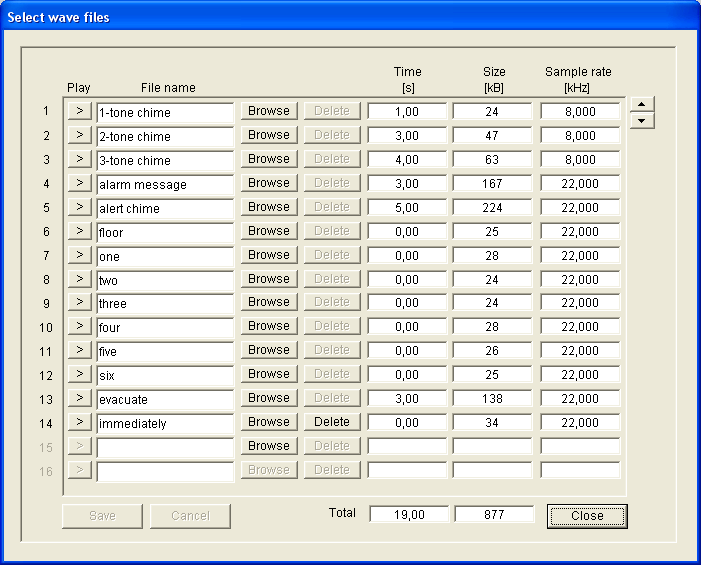Select the size value 224 of alert chime

[492, 208]
